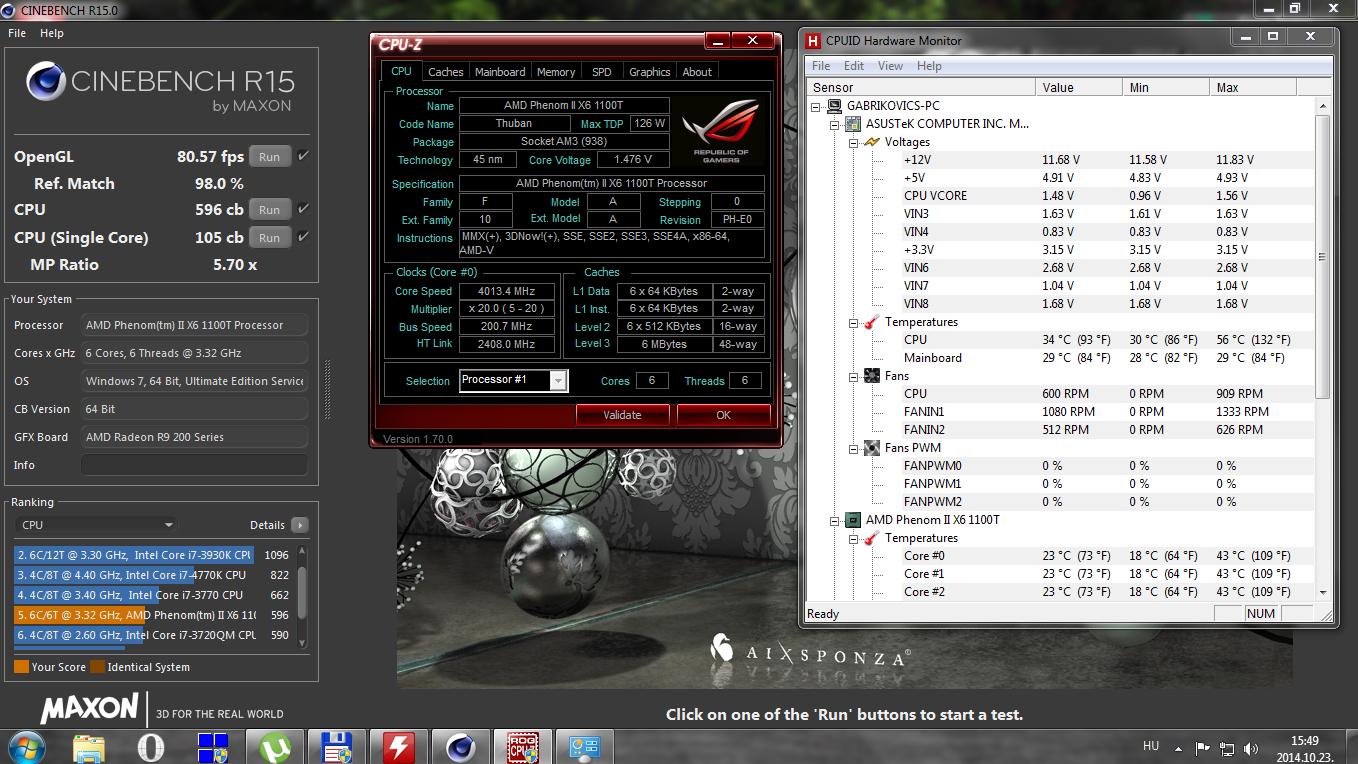Click Voltages lightning icon
1358x764 pixels.
point(872,142)
